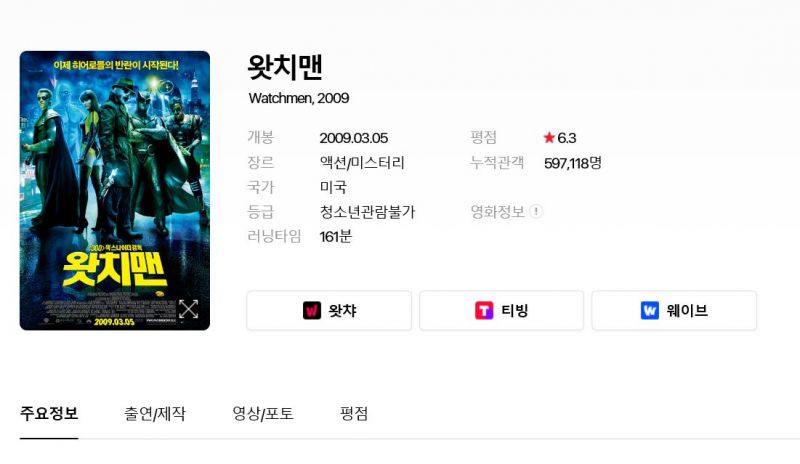Screen dimensions: 800x464
Task: Click the Wavve blue W logo icon
Action: 649,310
